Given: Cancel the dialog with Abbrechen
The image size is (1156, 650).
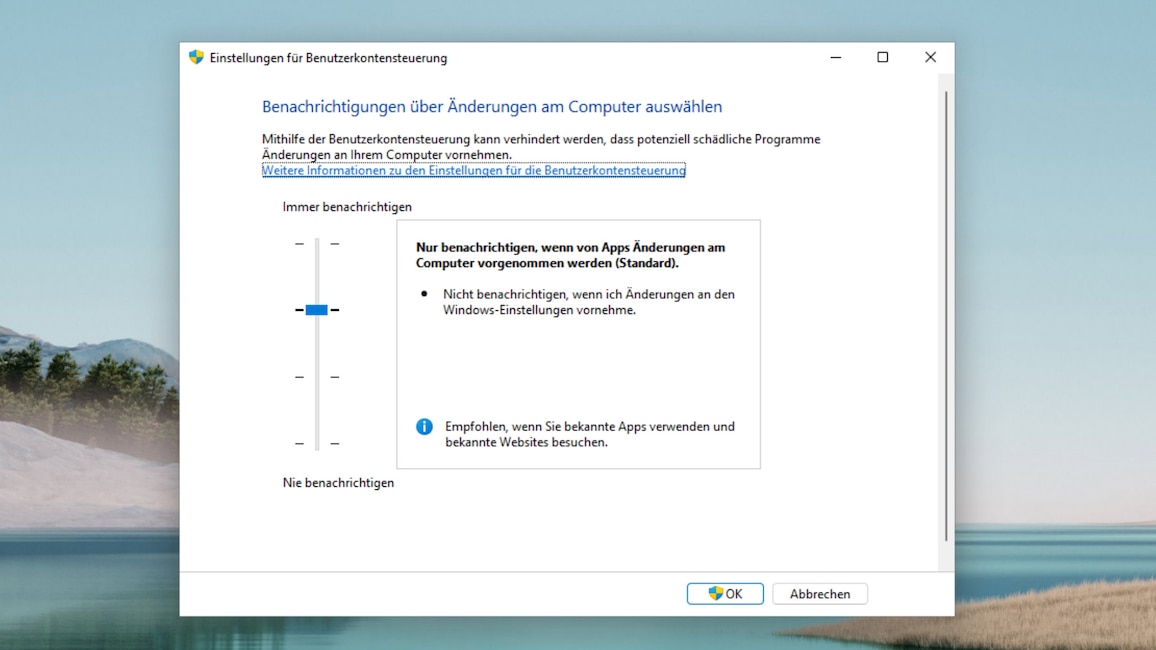Looking at the screenshot, I should pyautogui.click(x=820, y=593).
